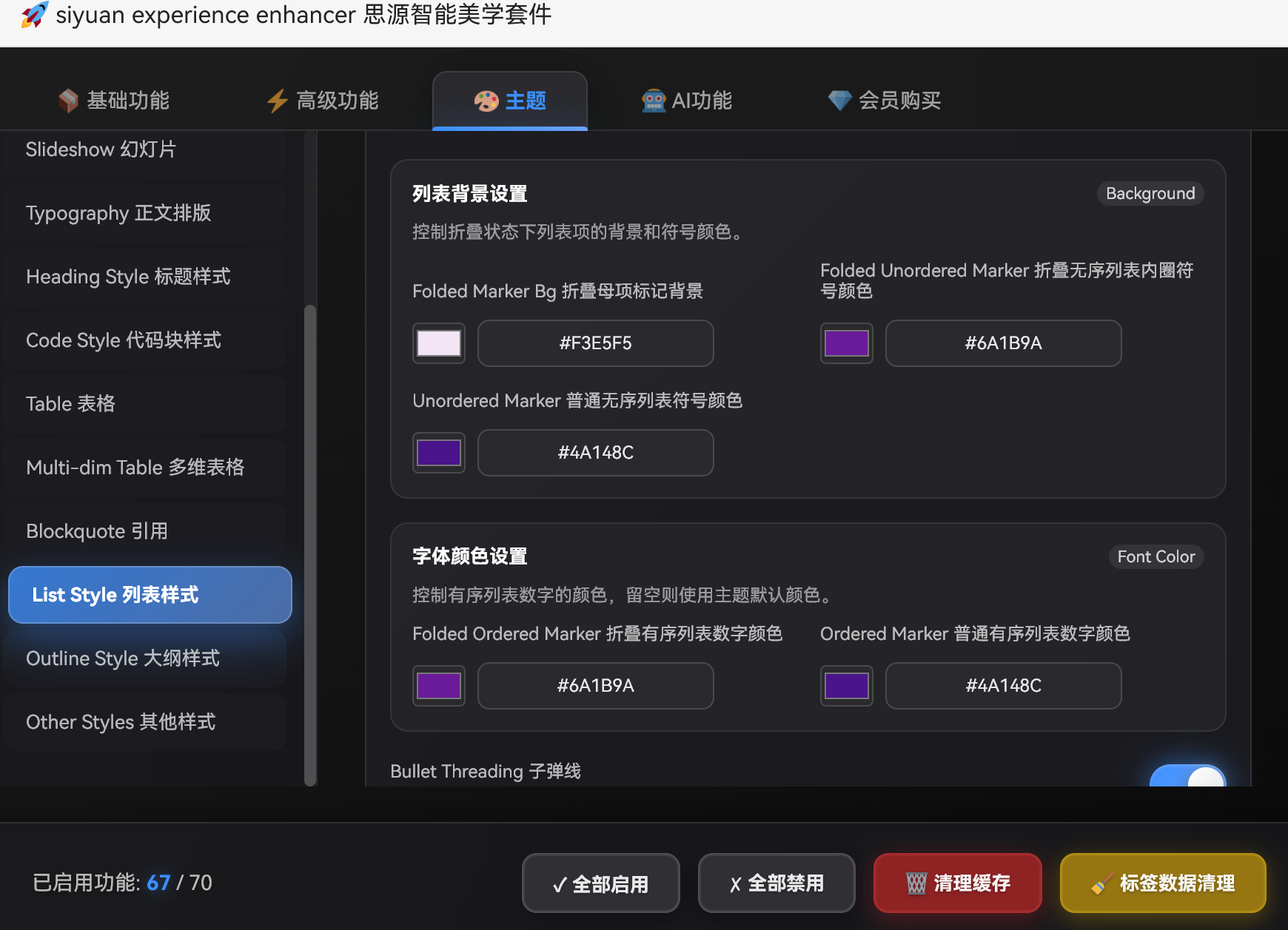The width and height of the screenshot is (1288, 930).
Task: Click the Folded Unordered Marker 折叠无序列表内圈符号颜色 label
Action: pyautogui.click(x=1007, y=281)
